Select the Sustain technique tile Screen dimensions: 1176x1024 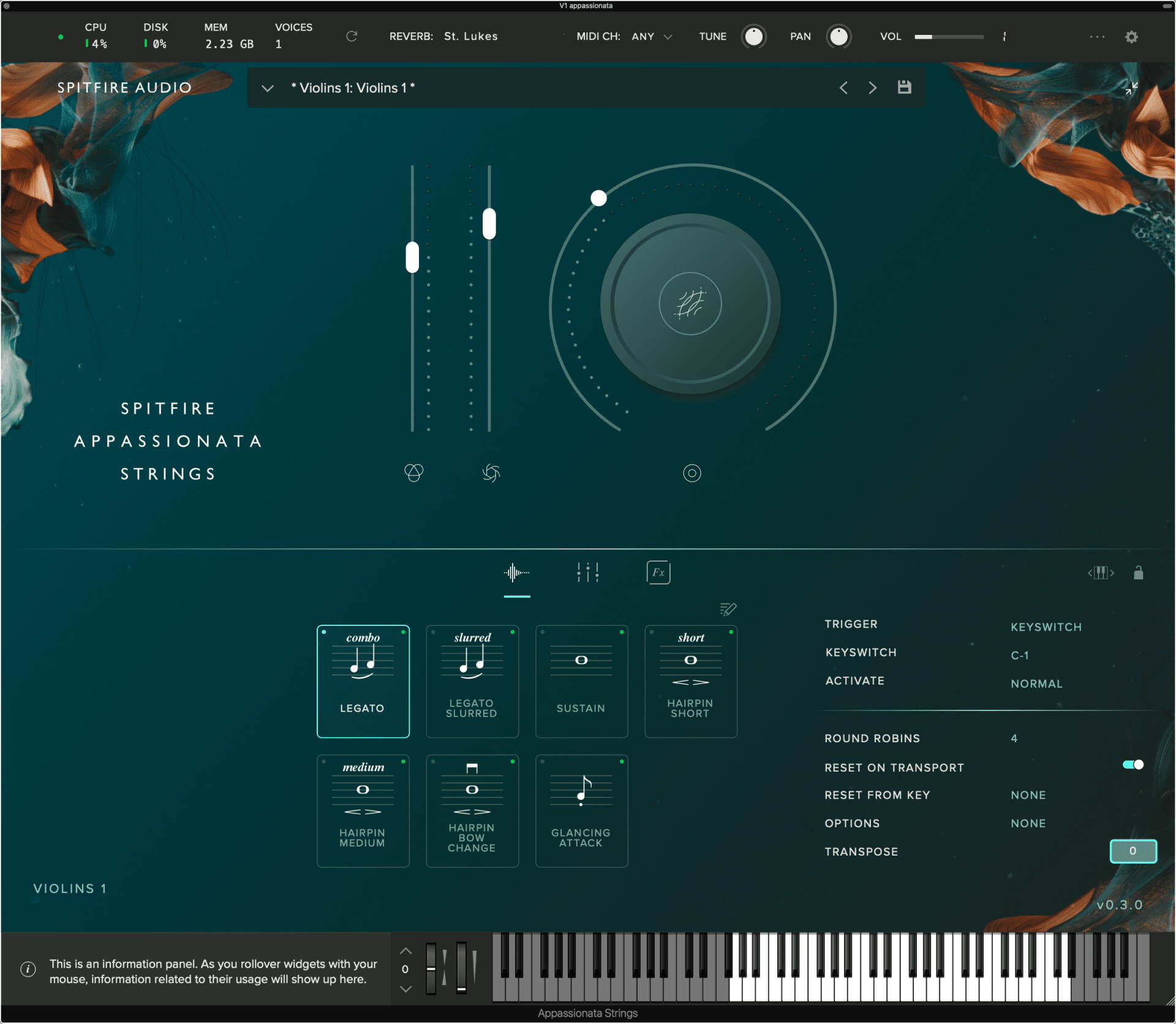click(581, 681)
